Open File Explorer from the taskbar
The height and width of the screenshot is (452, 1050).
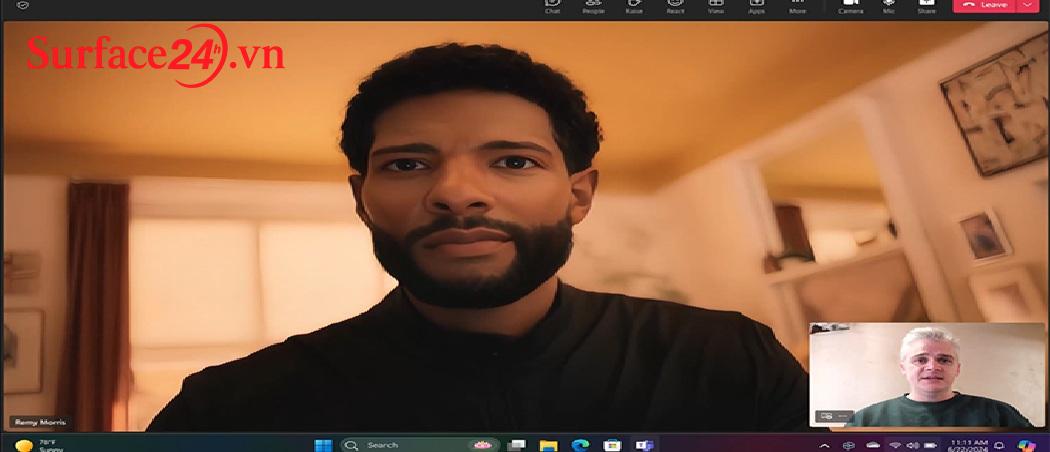[x=548, y=444]
